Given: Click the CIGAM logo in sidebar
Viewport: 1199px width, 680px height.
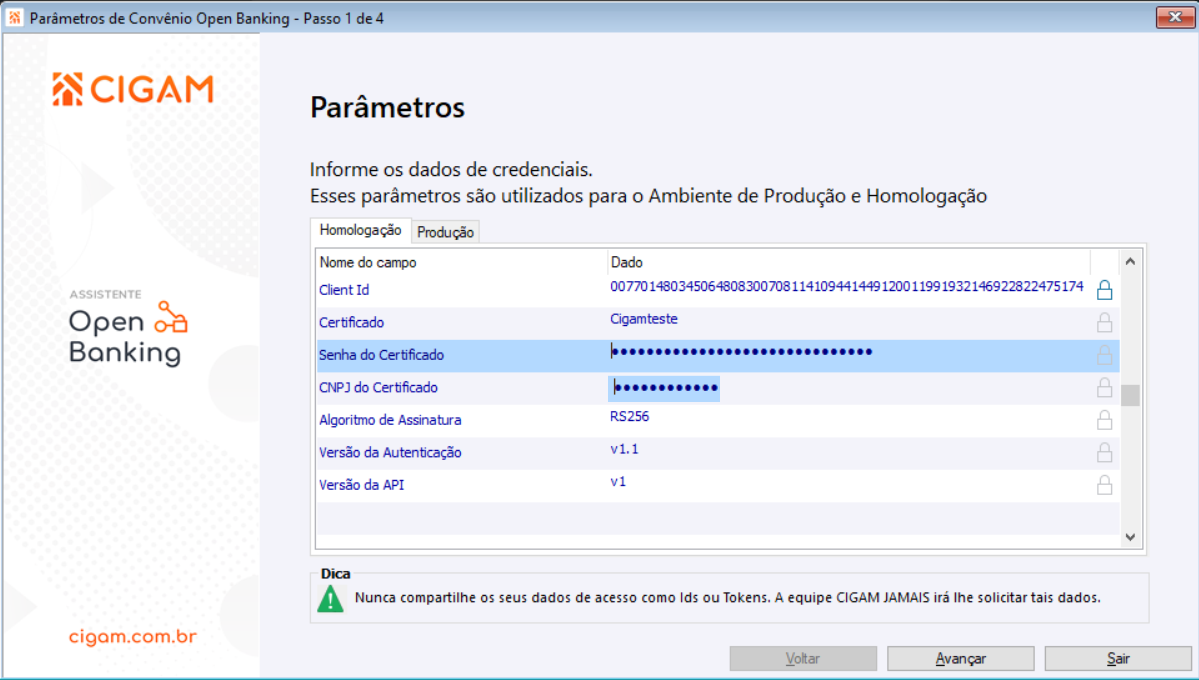Looking at the screenshot, I should [132, 89].
